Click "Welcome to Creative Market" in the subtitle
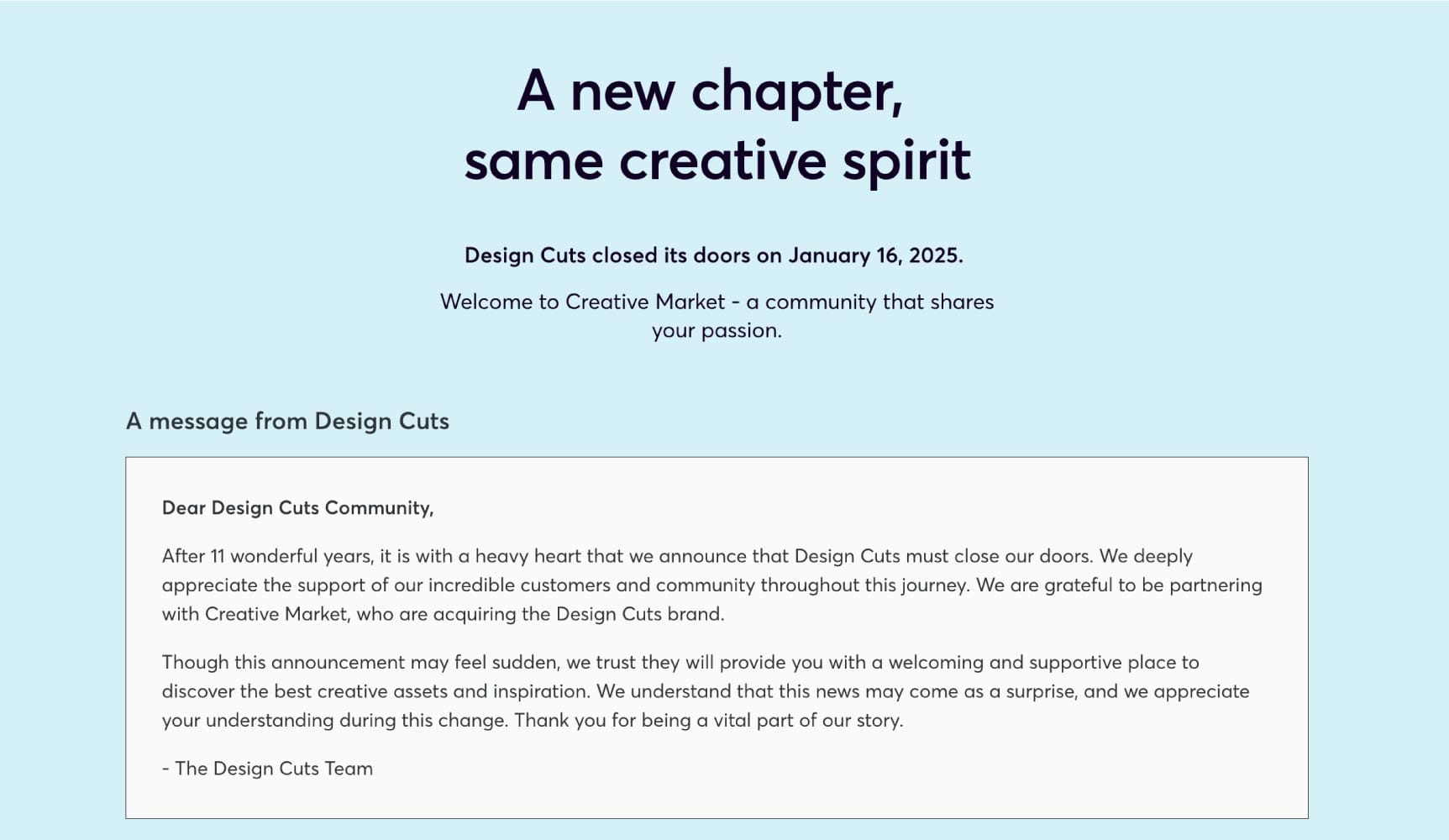 pyautogui.click(x=582, y=302)
